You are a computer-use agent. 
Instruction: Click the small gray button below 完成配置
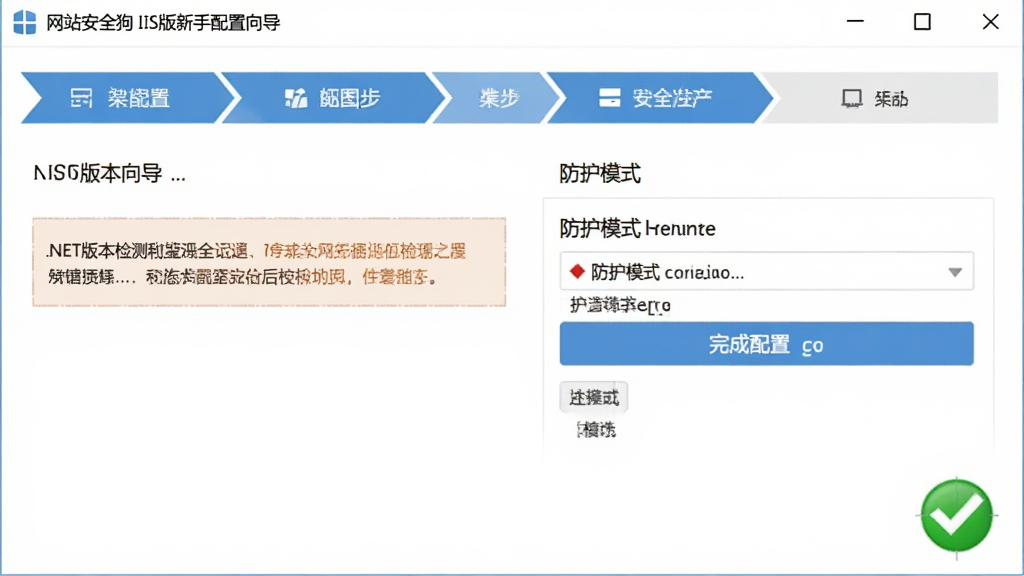coord(594,397)
